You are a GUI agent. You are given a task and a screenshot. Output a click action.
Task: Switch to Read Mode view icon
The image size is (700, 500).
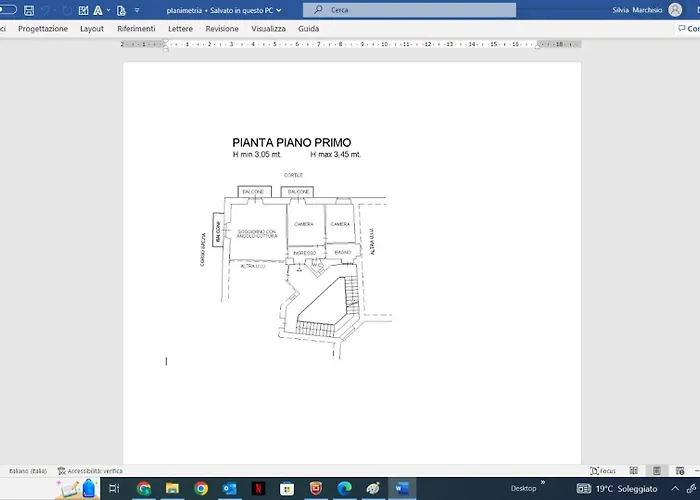click(x=634, y=470)
